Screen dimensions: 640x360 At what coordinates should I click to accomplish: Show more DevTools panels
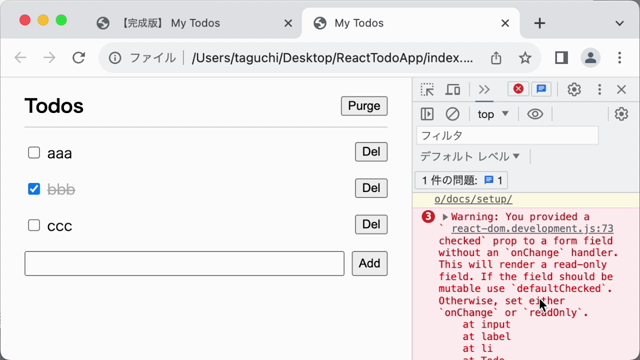[484, 89]
